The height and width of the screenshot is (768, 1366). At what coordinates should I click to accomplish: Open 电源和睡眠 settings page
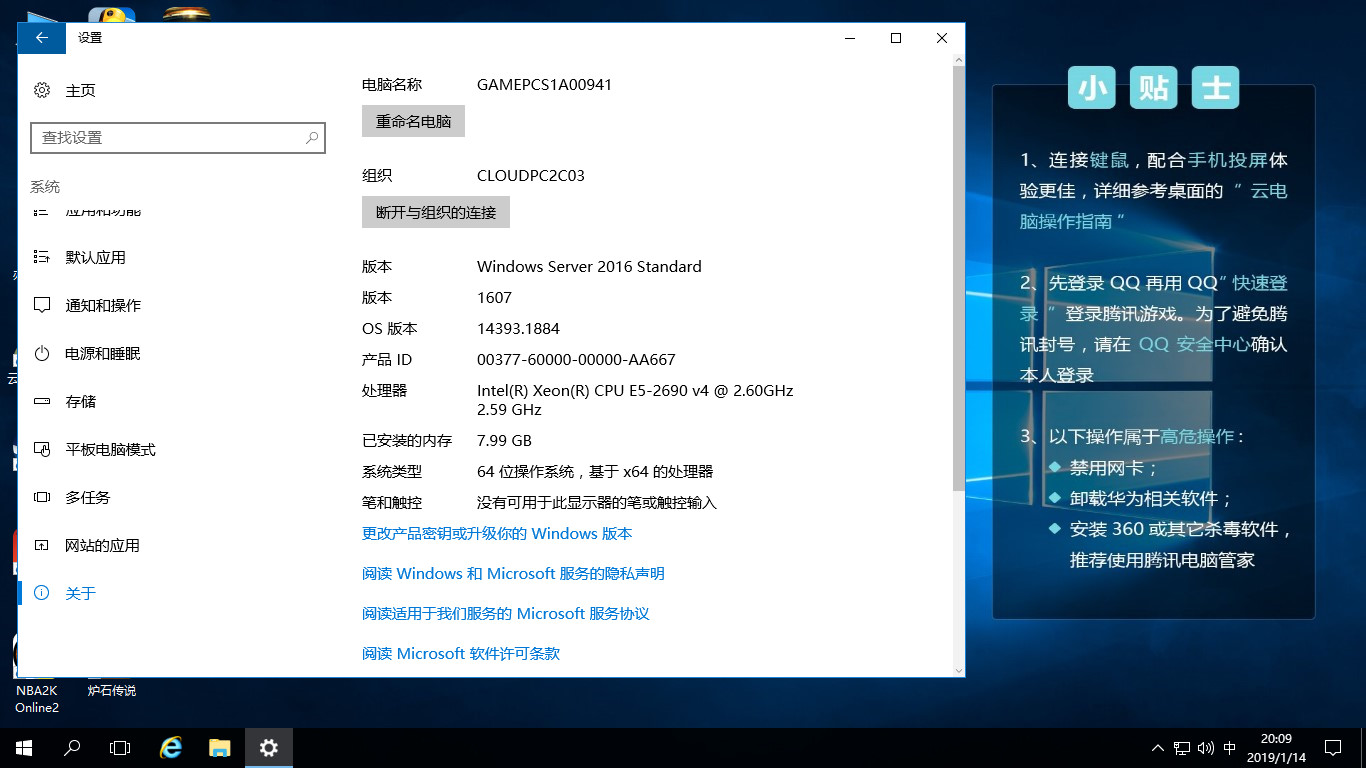[103, 353]
